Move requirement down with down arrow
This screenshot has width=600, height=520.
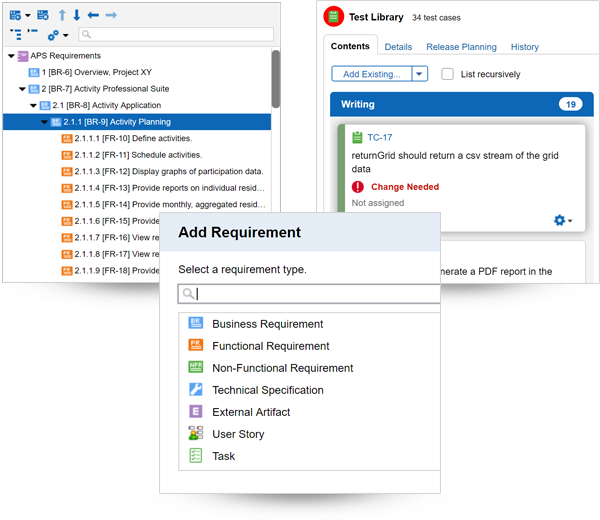pos(77,15)
